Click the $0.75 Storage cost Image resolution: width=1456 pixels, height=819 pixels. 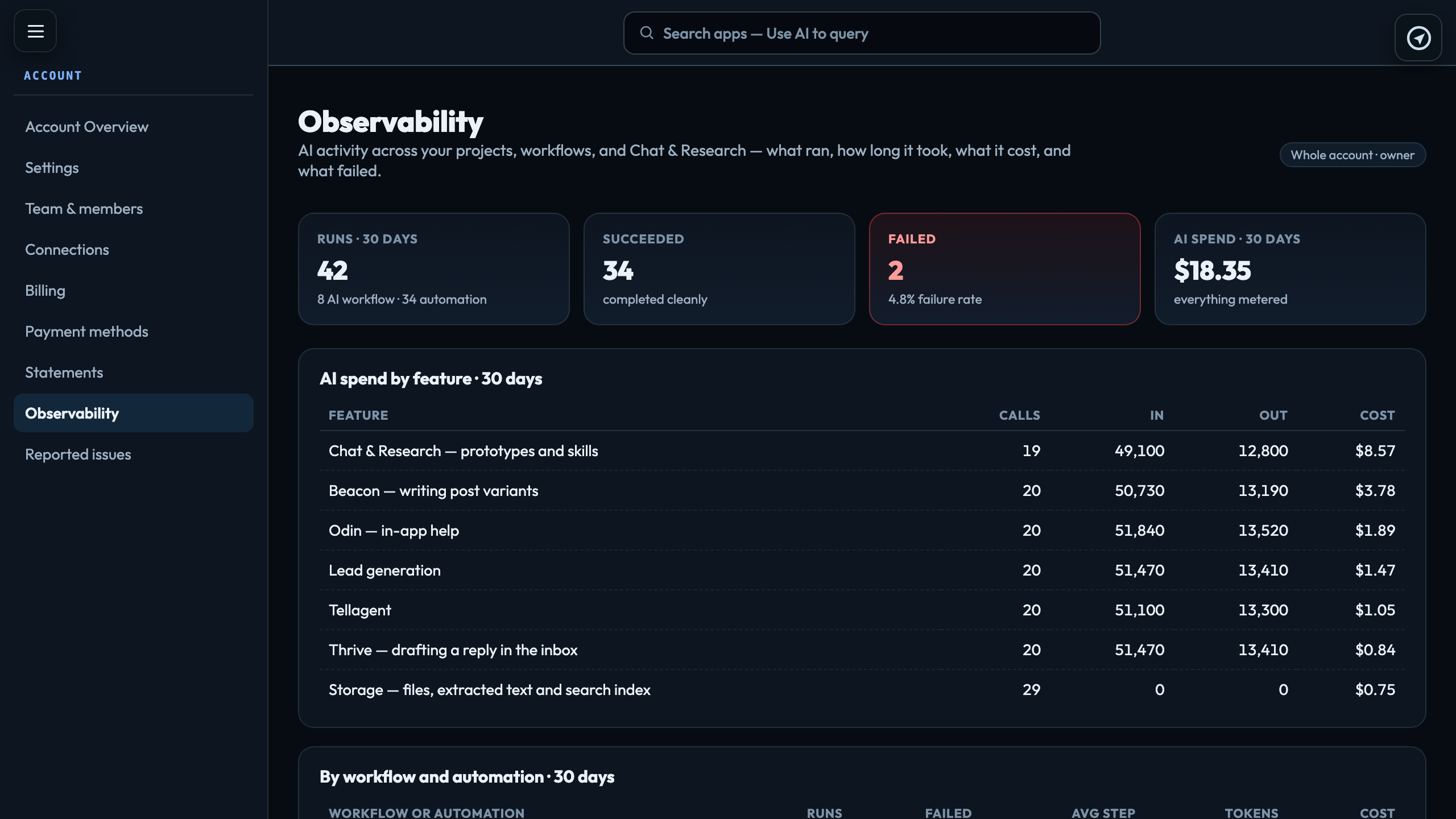(x=1375, y=689)
